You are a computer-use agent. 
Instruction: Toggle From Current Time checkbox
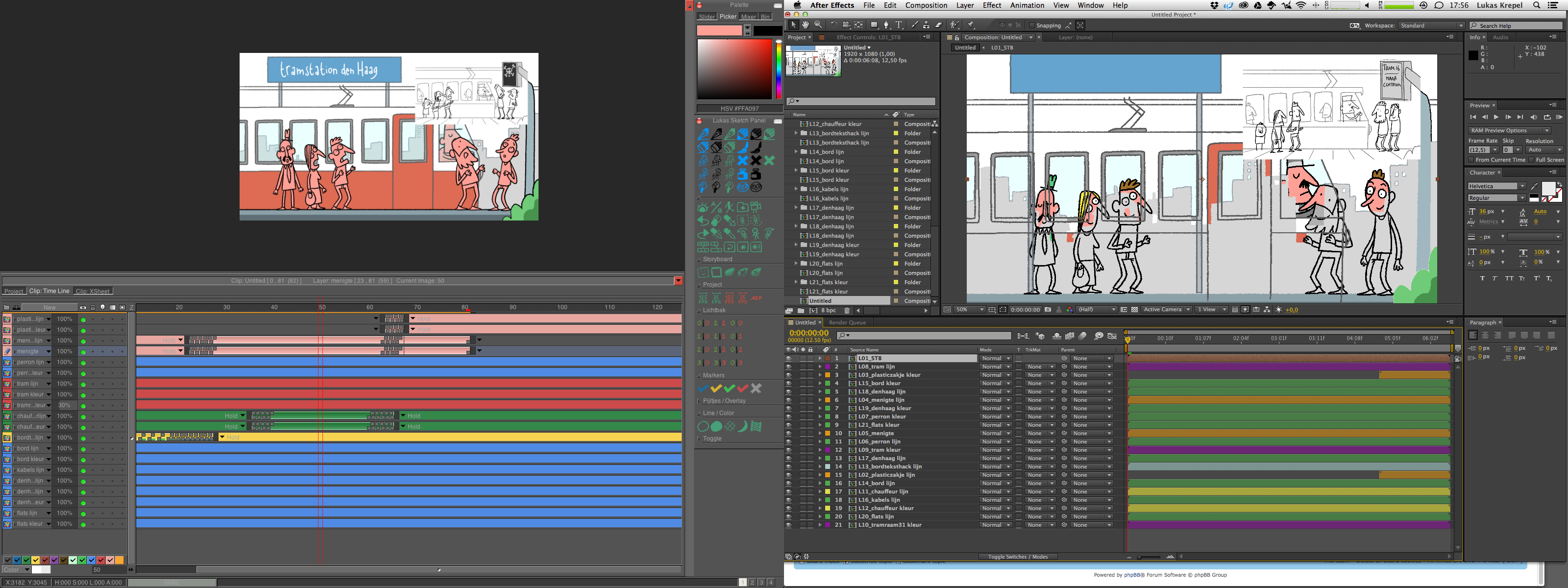coord(1471,160)
